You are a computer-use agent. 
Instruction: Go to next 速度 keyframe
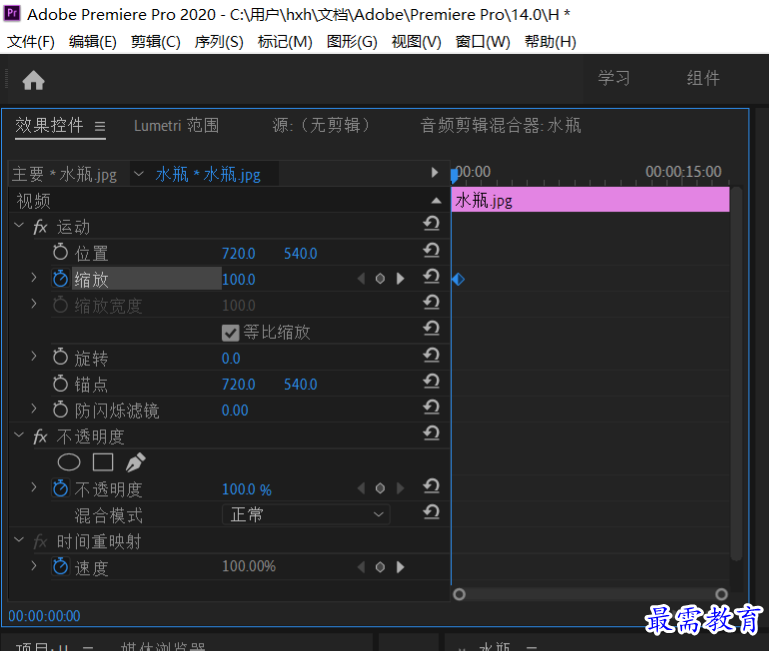[x=400, y=568]
